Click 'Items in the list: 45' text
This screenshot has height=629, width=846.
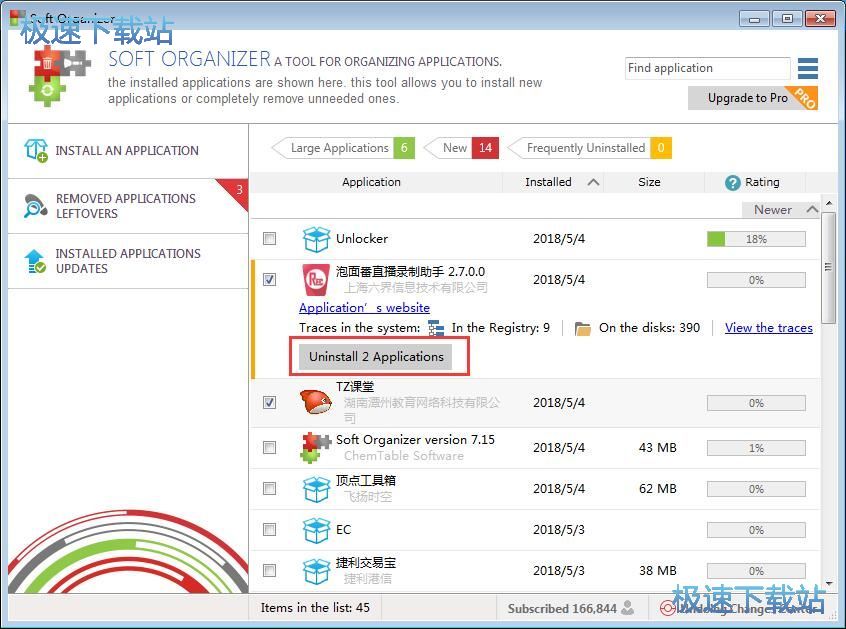click(x=315, y=608)
